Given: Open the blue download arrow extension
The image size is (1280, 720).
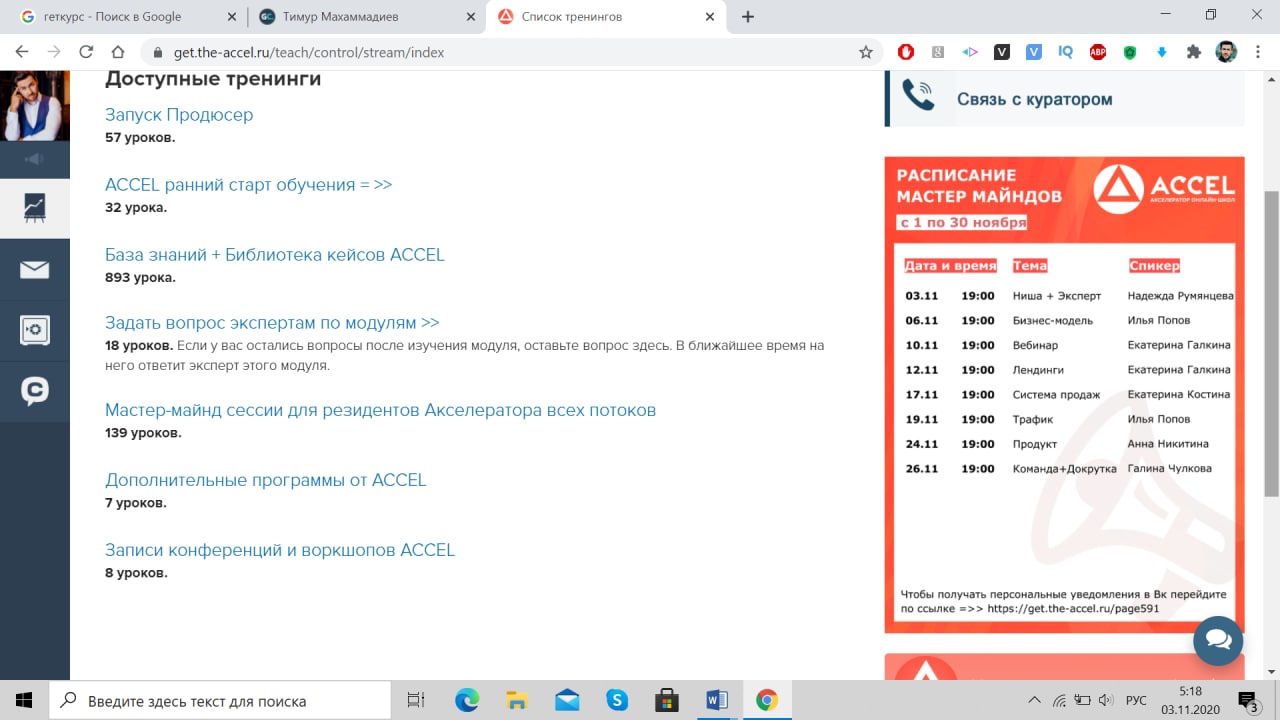Looking at the screenshot, I should (x=1162, y=52).
